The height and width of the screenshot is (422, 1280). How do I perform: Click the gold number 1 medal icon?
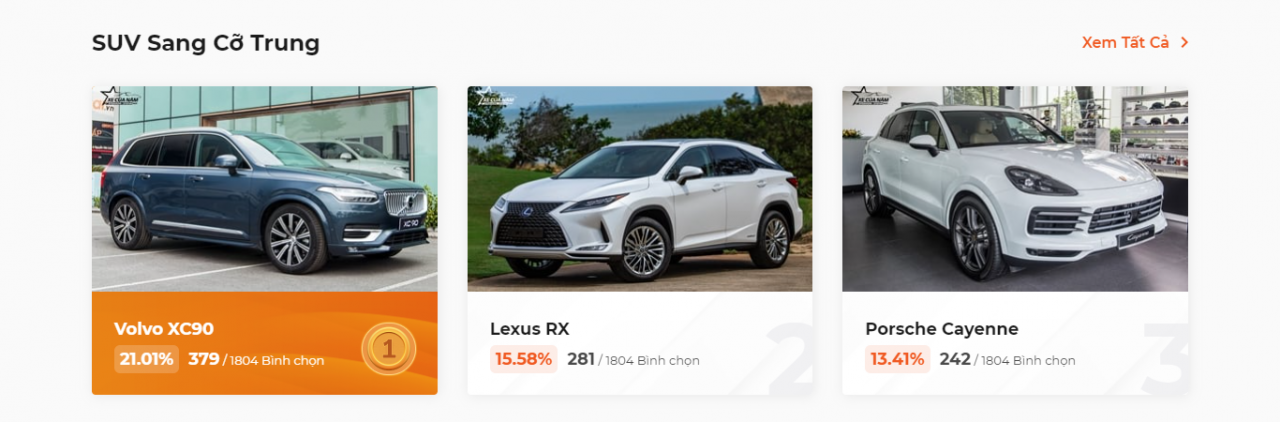[x=388, y=349]
